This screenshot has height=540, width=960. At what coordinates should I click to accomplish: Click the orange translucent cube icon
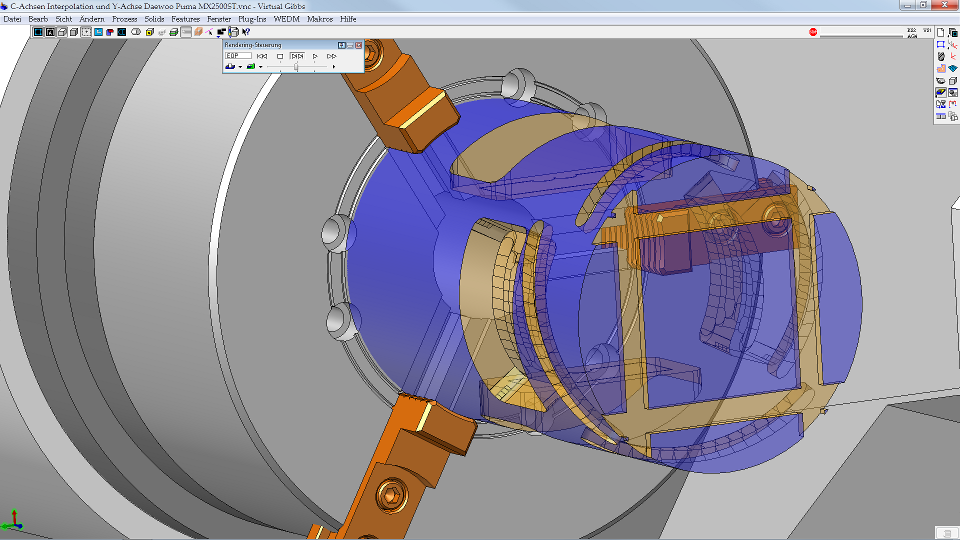tap(198, 32)
